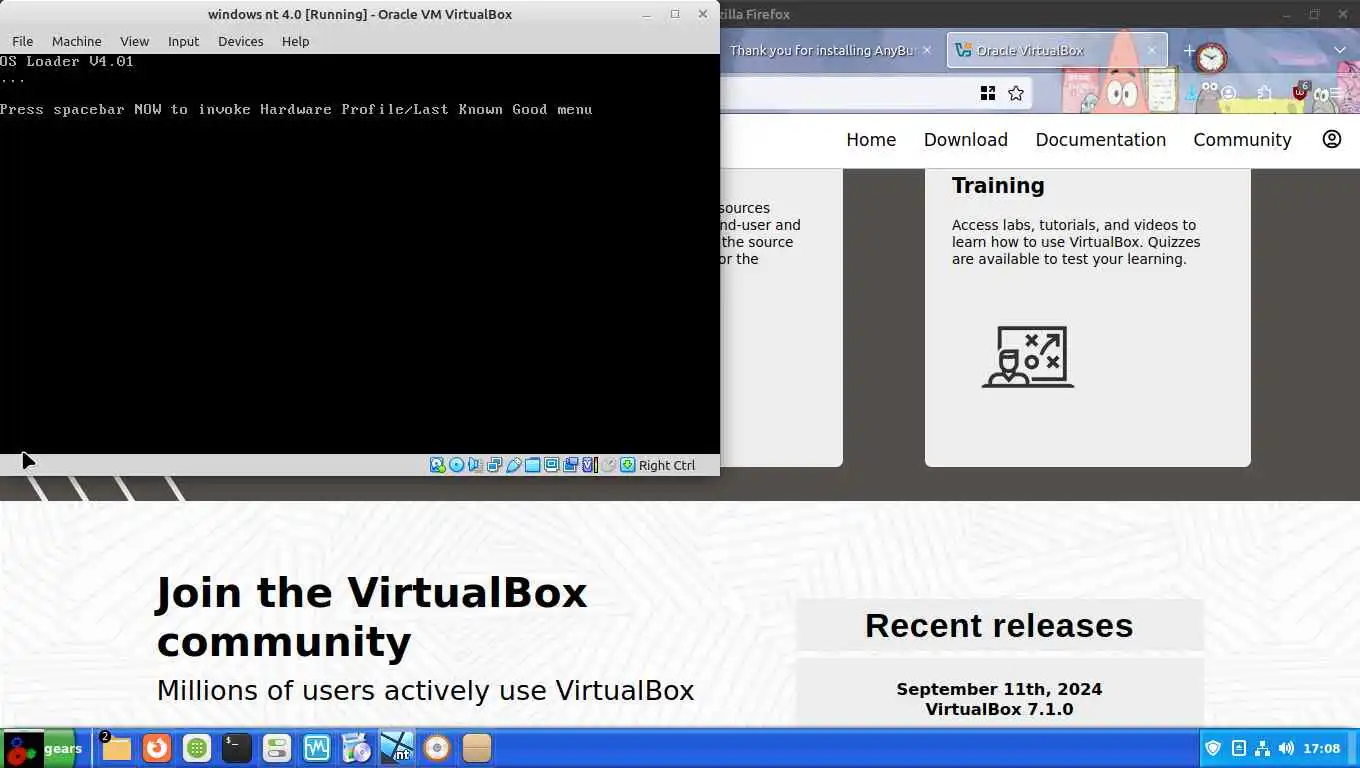Click the audio status icon in VM
1360x768 pixels.
[475, 465]
